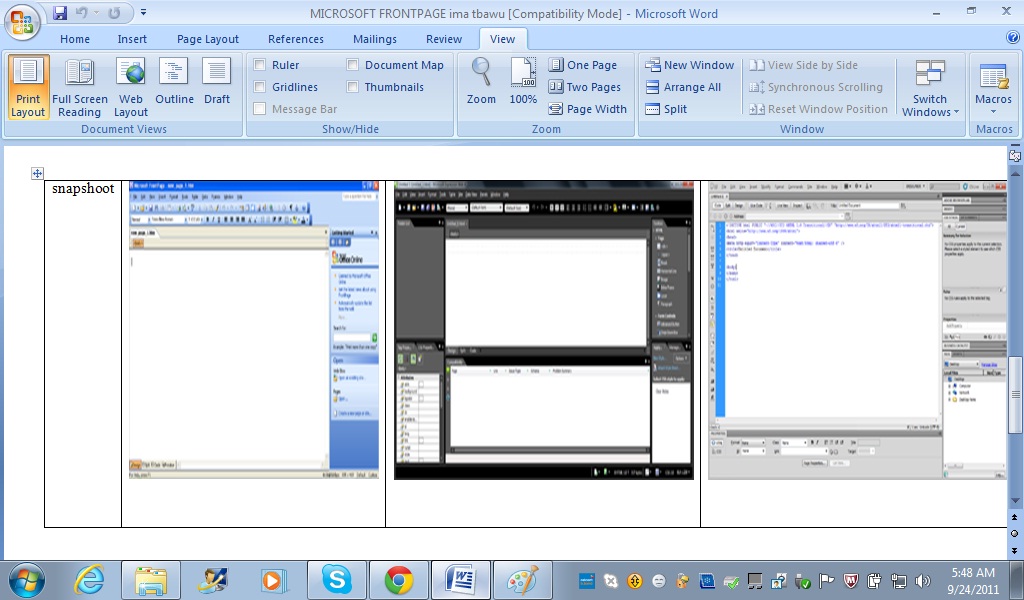This screenshot has width=1024, height=600.
Task: Click the vertical scrollbar thumb
Action: pyautogui.click(x=1015, y=395)
